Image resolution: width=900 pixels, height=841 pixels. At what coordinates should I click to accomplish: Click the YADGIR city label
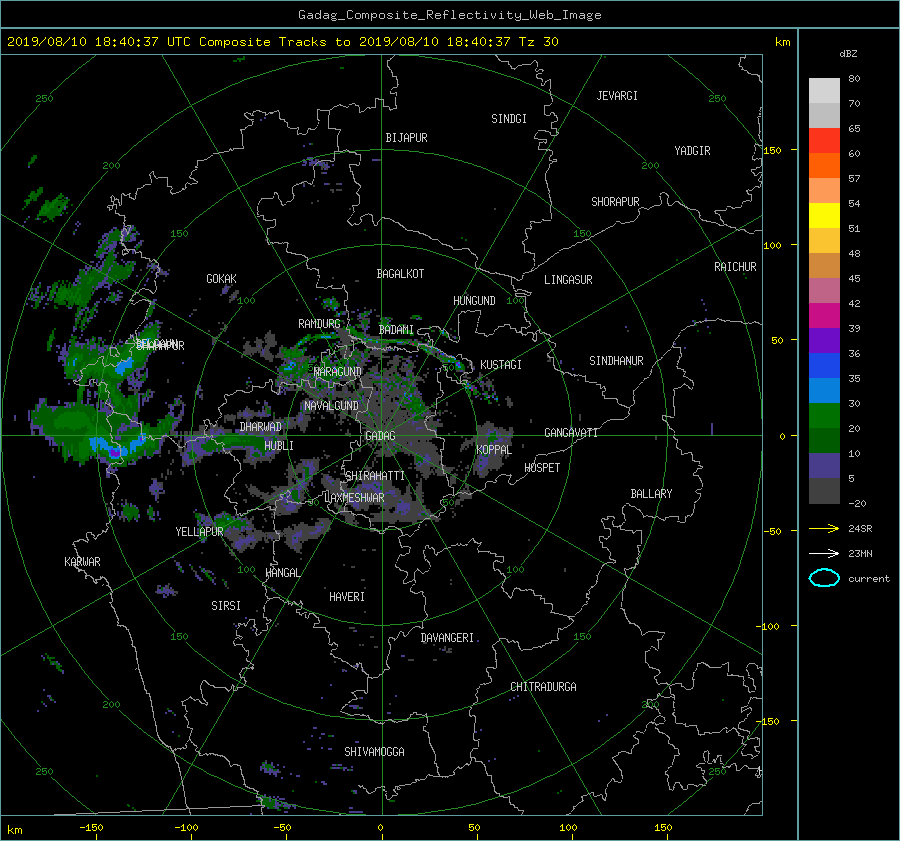[692, 151]
